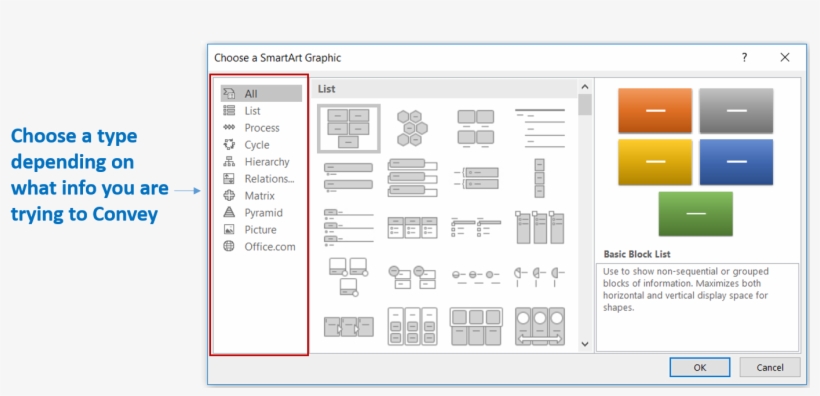
Task: Choose the framed three squares with captions layout
Action: [475, 326]
